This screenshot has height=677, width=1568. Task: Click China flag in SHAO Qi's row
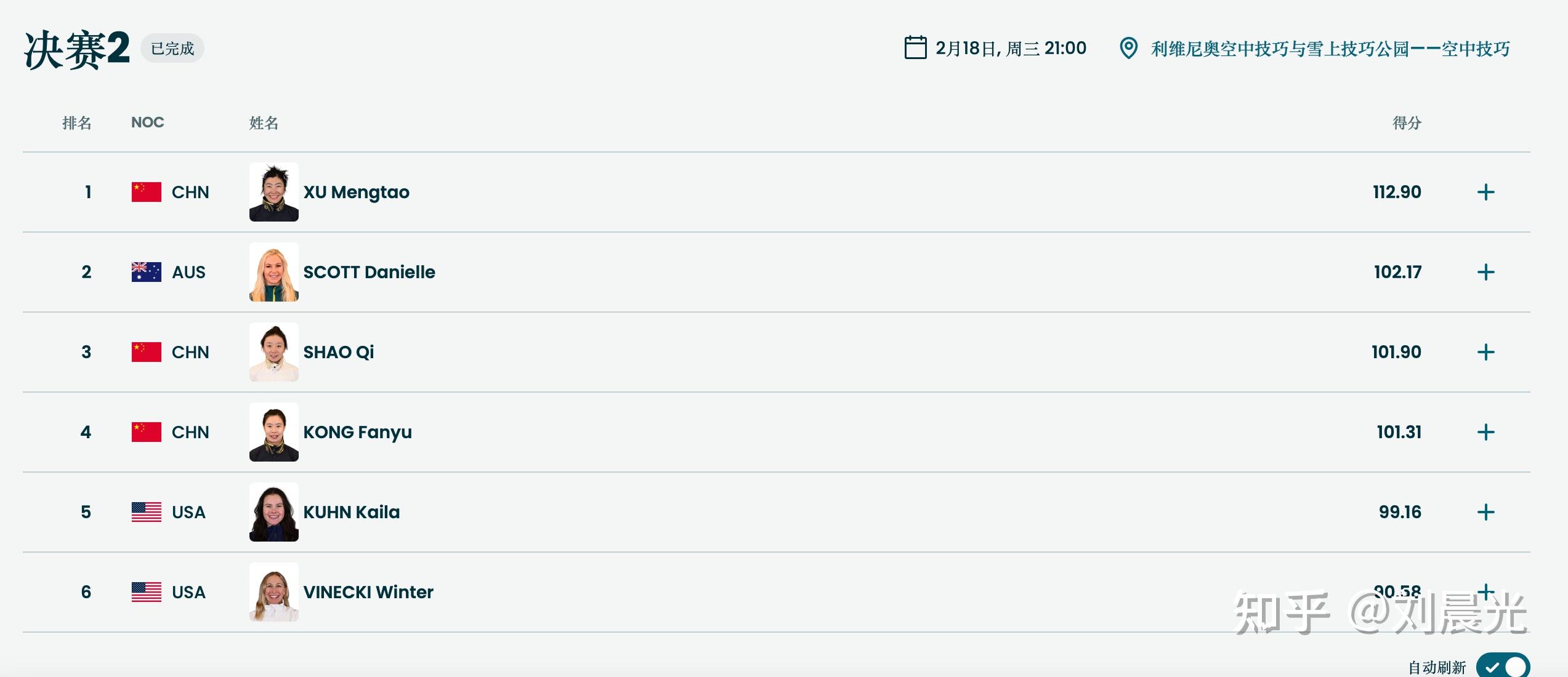point(147,352)
